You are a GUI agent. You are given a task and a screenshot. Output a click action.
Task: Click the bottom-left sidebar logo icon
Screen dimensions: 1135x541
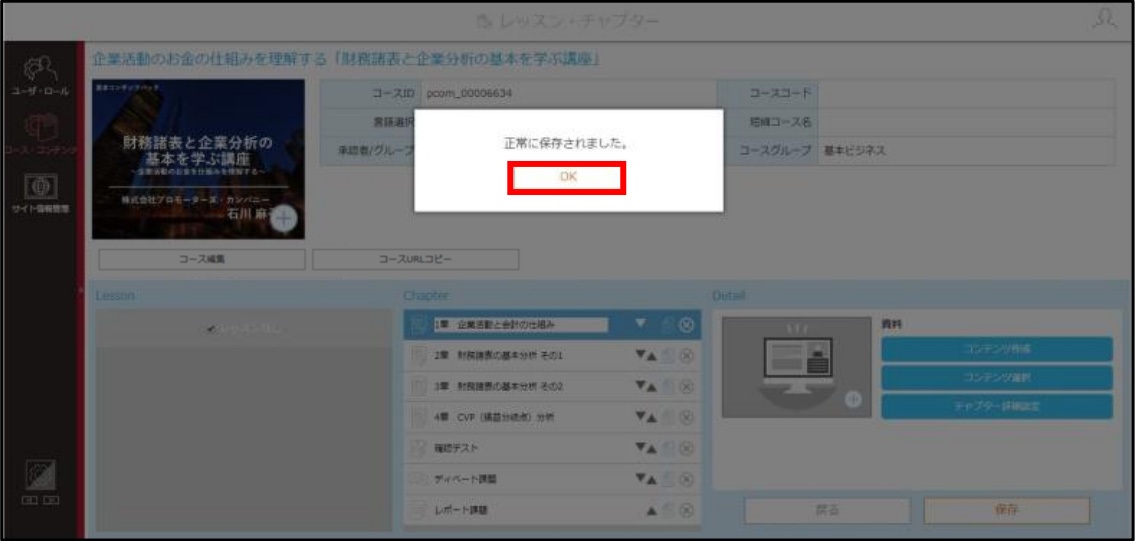(40, 474)
